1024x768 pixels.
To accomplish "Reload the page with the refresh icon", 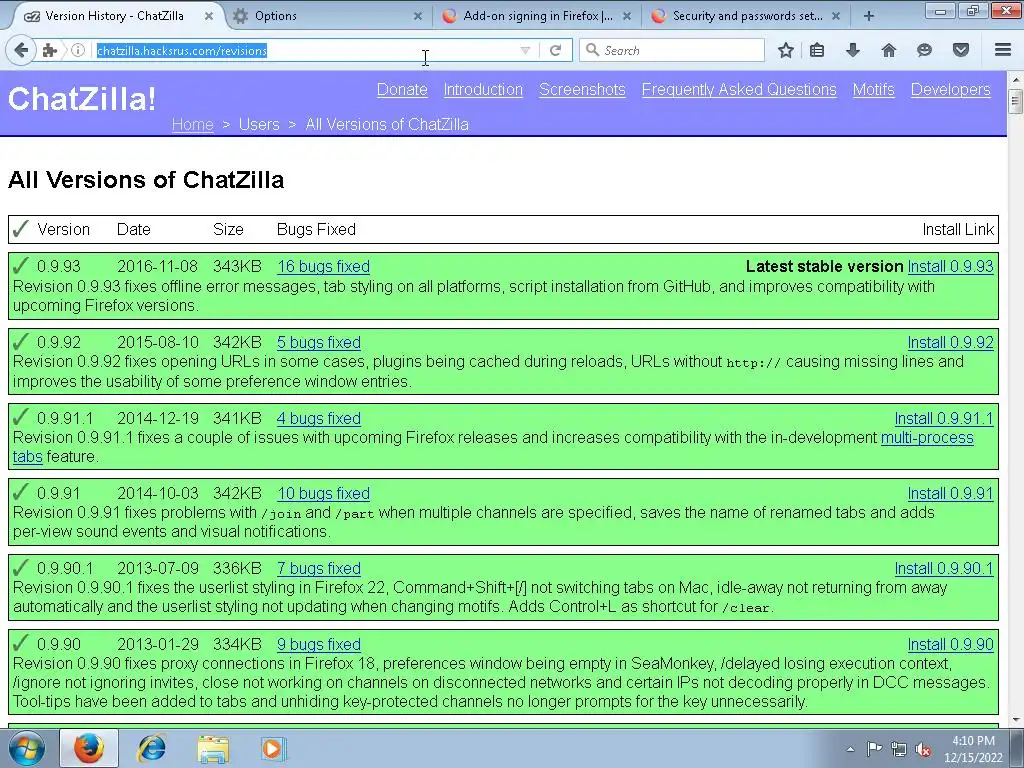I will point(555,50).
